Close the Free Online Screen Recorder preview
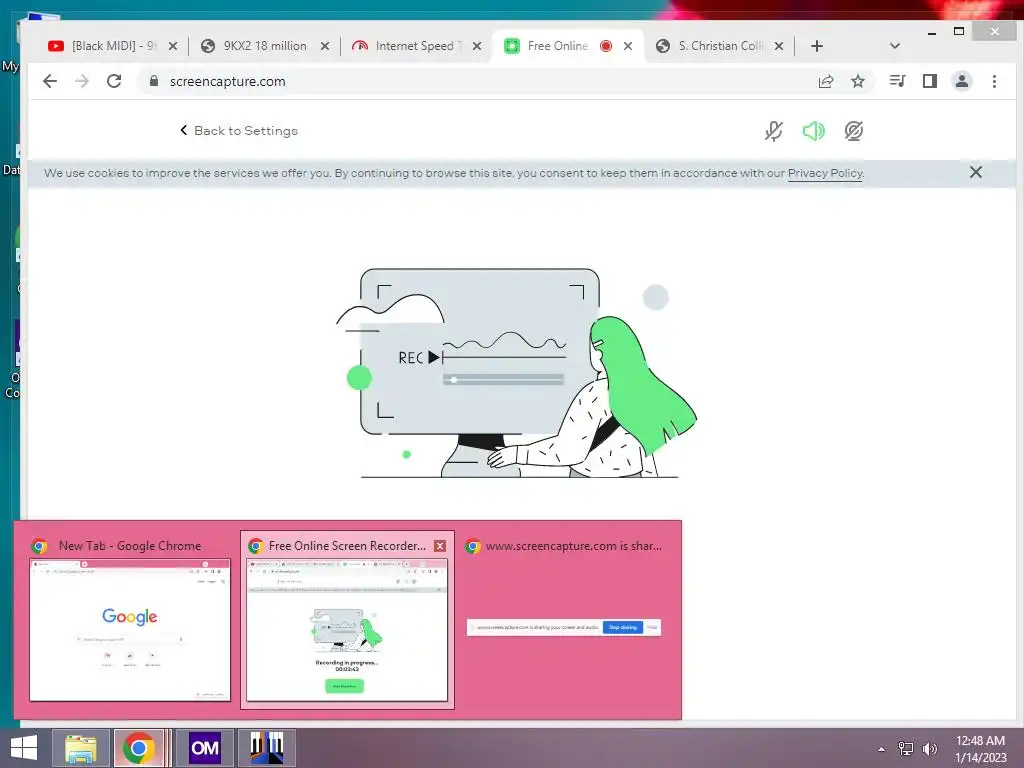The height and width of the screenshot is (768, 1024). click(440, 546)
